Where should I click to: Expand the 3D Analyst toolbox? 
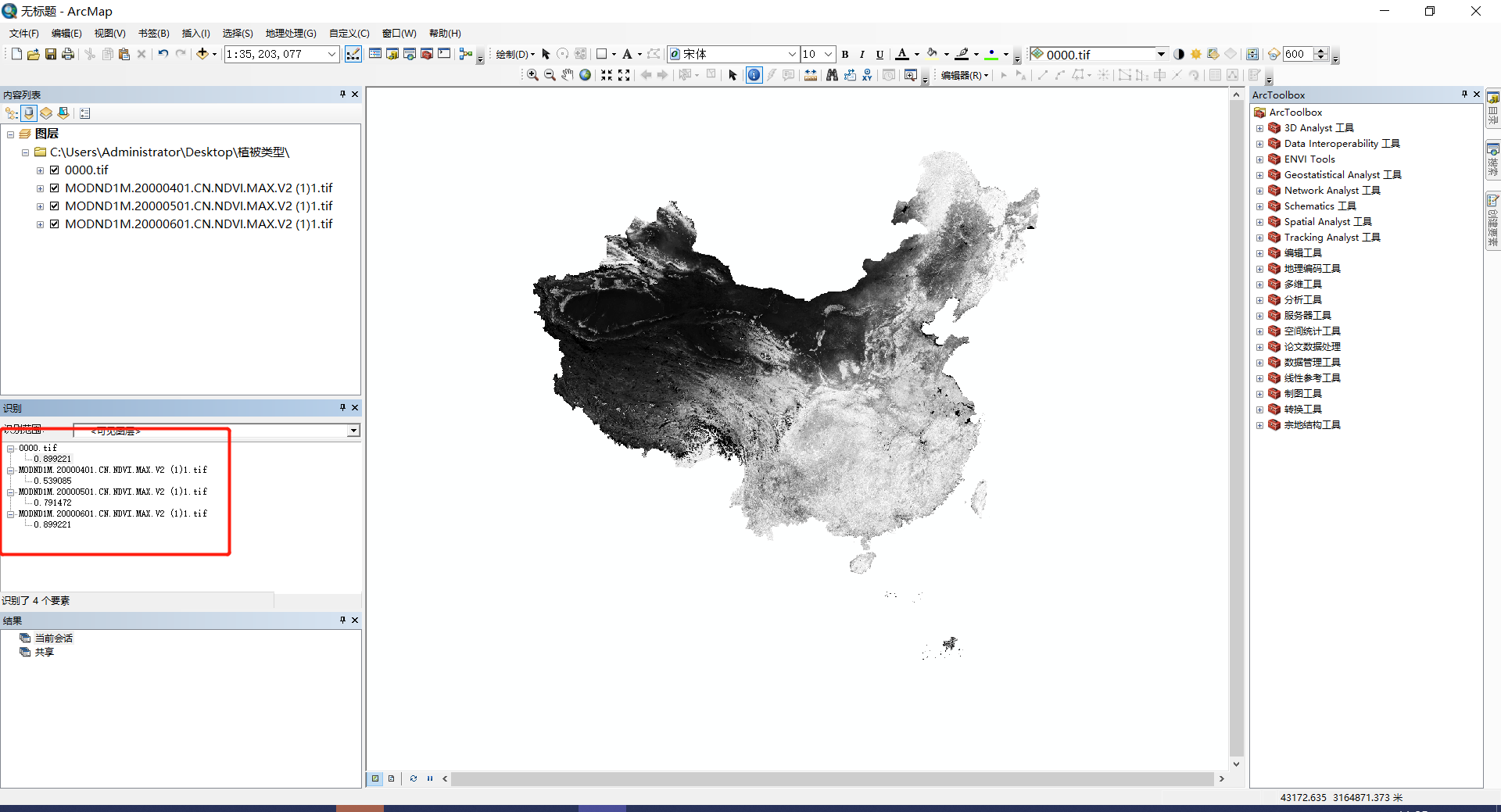(x=1260, y=128)
